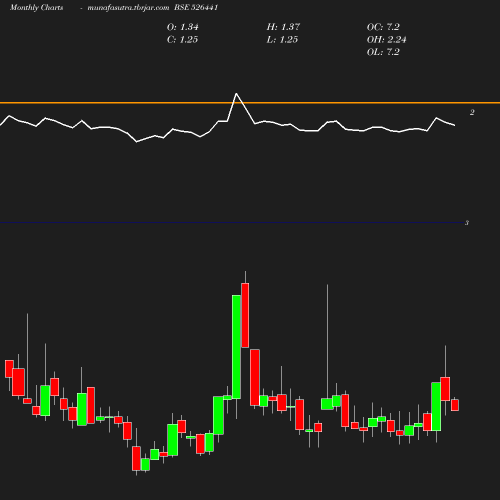Click the 'OL: 7.2' value
Image resolution: width=500 pixels, height=500 pixels.
pos(383,52)
